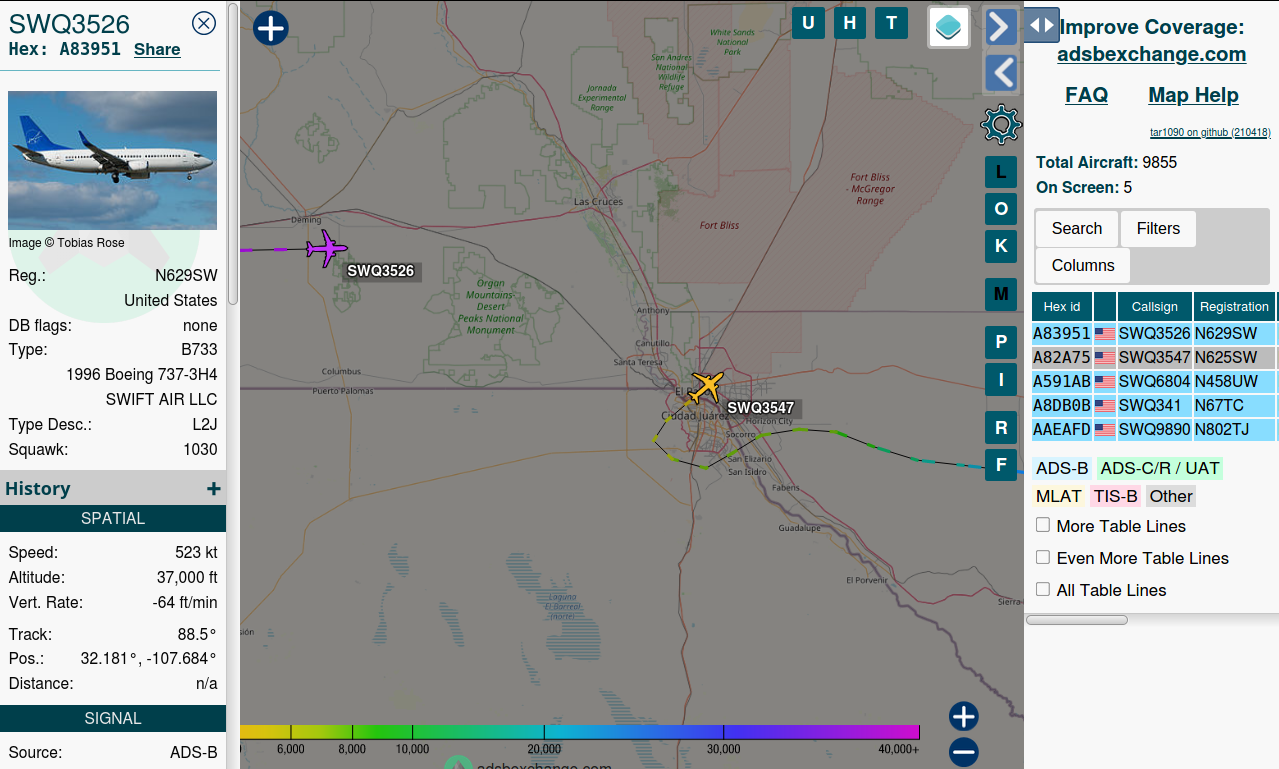The height and width of the screenshot is (769, 1279).
Task: Select the yellow SWQ3547 aircraft on map
Action: coord(707,385)
